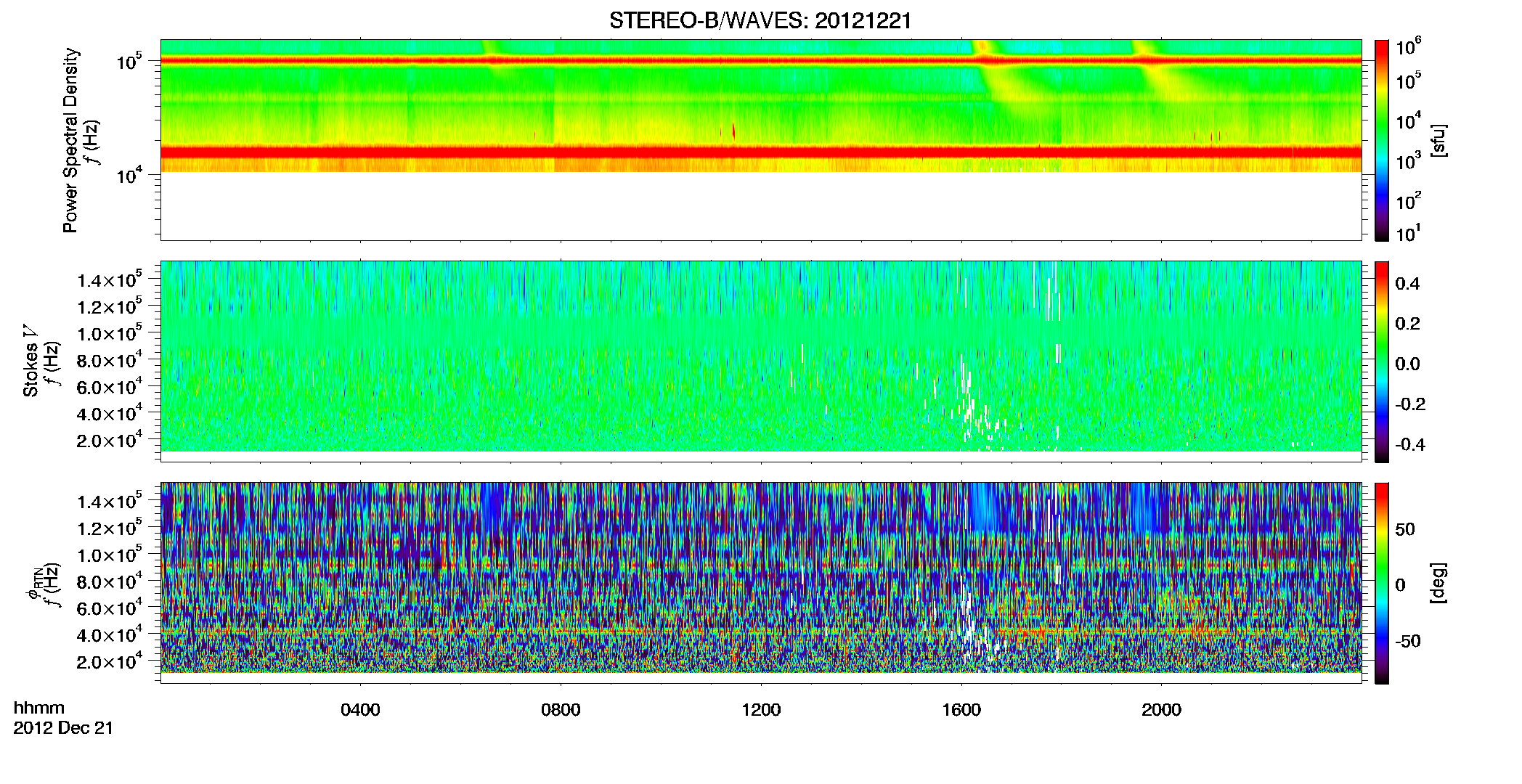Click the Stokes V axis label
The image size is (1522, 784).
pyautogui.click(x=30, y=361)
